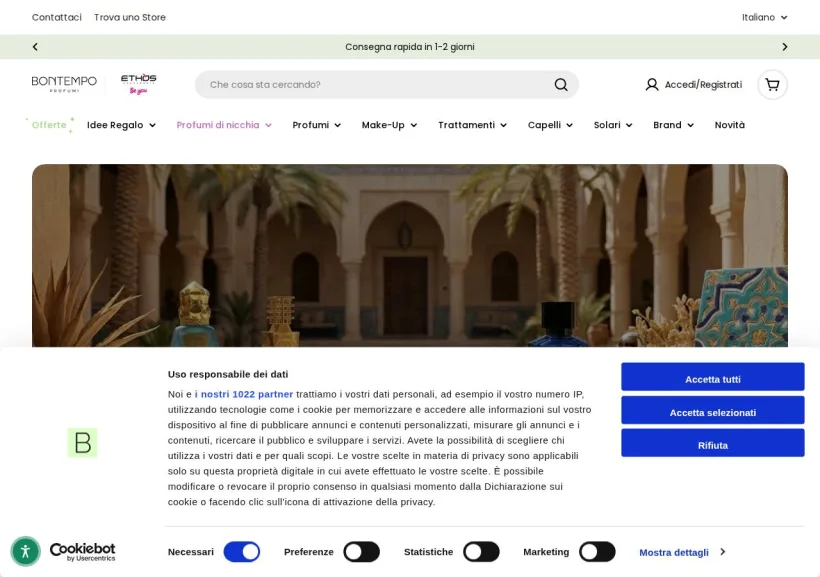Enable the Preferenze cookie switch
This screenshot has height=577, width=820.
point(361,552)
